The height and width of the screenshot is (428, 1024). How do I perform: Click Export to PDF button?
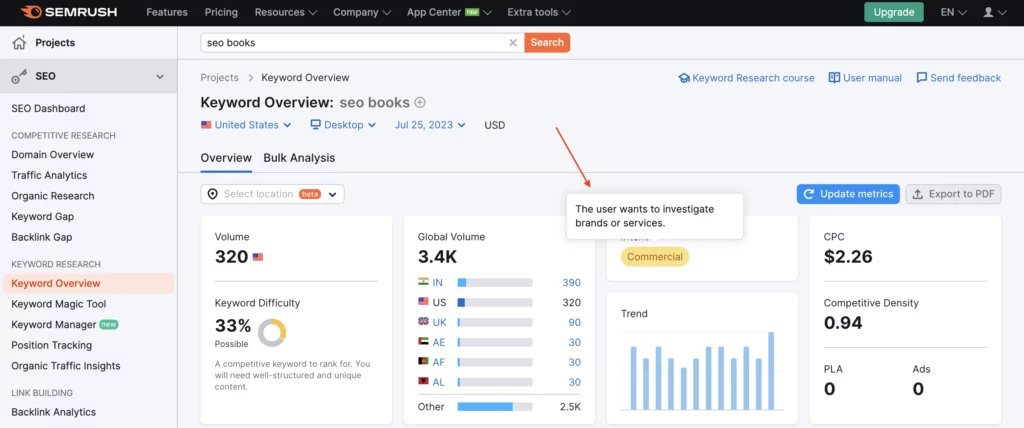(953, 194)
